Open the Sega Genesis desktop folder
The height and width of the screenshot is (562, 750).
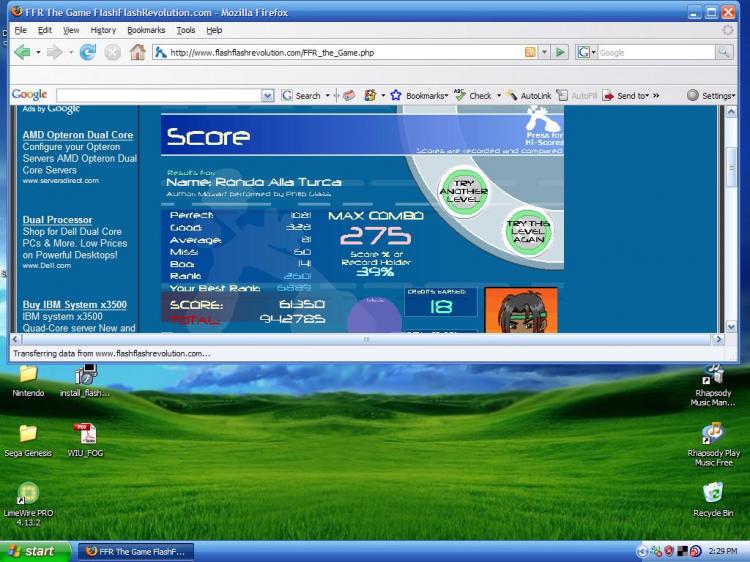28,441
